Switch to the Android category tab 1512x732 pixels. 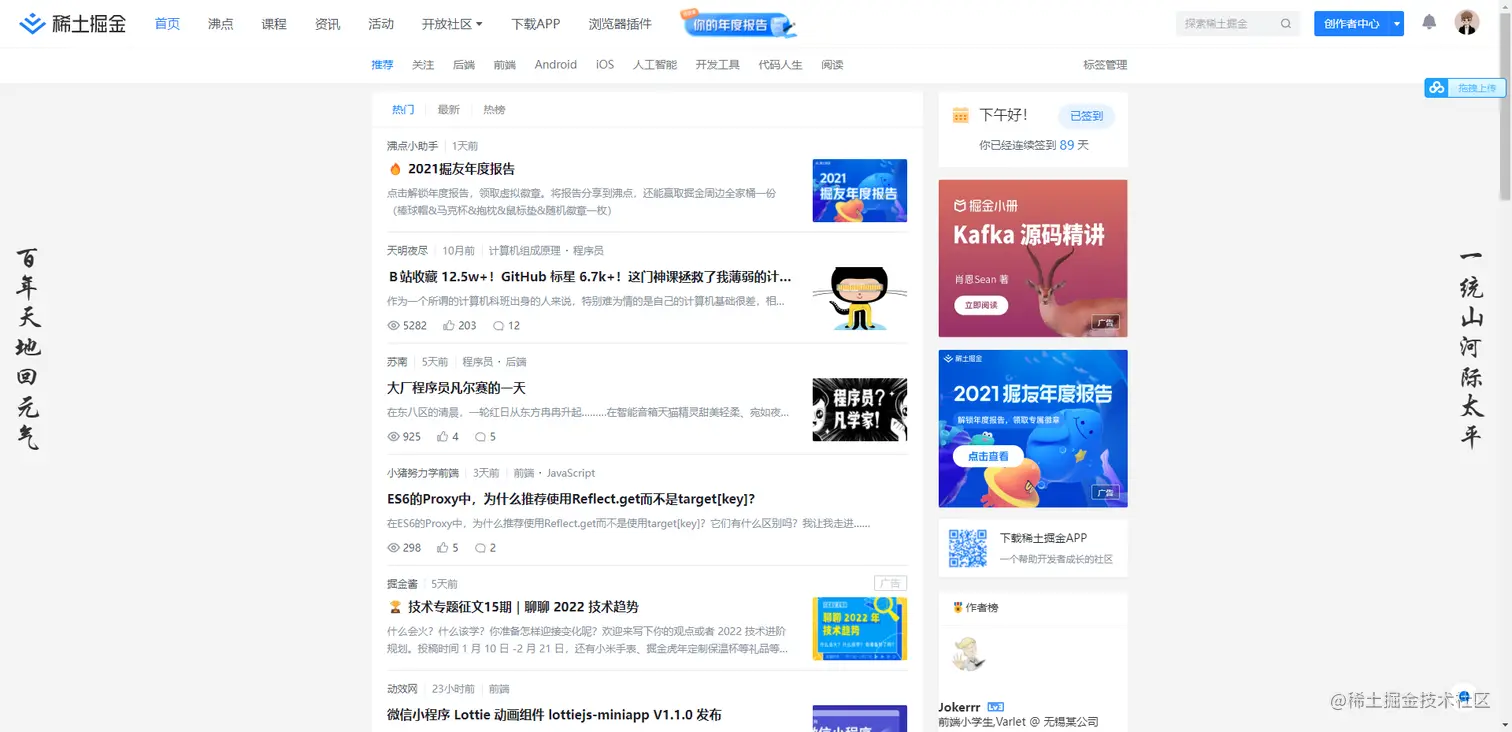click(556, 65)
